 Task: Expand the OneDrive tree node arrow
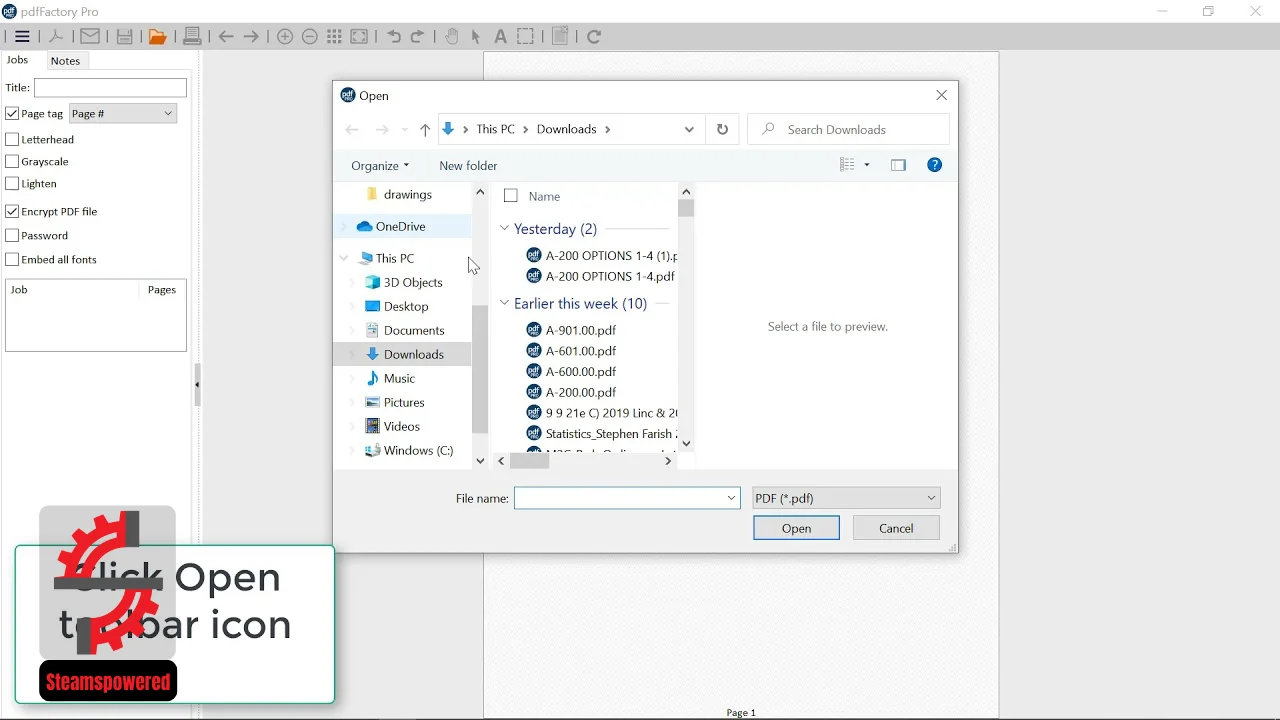click(344, 227)
